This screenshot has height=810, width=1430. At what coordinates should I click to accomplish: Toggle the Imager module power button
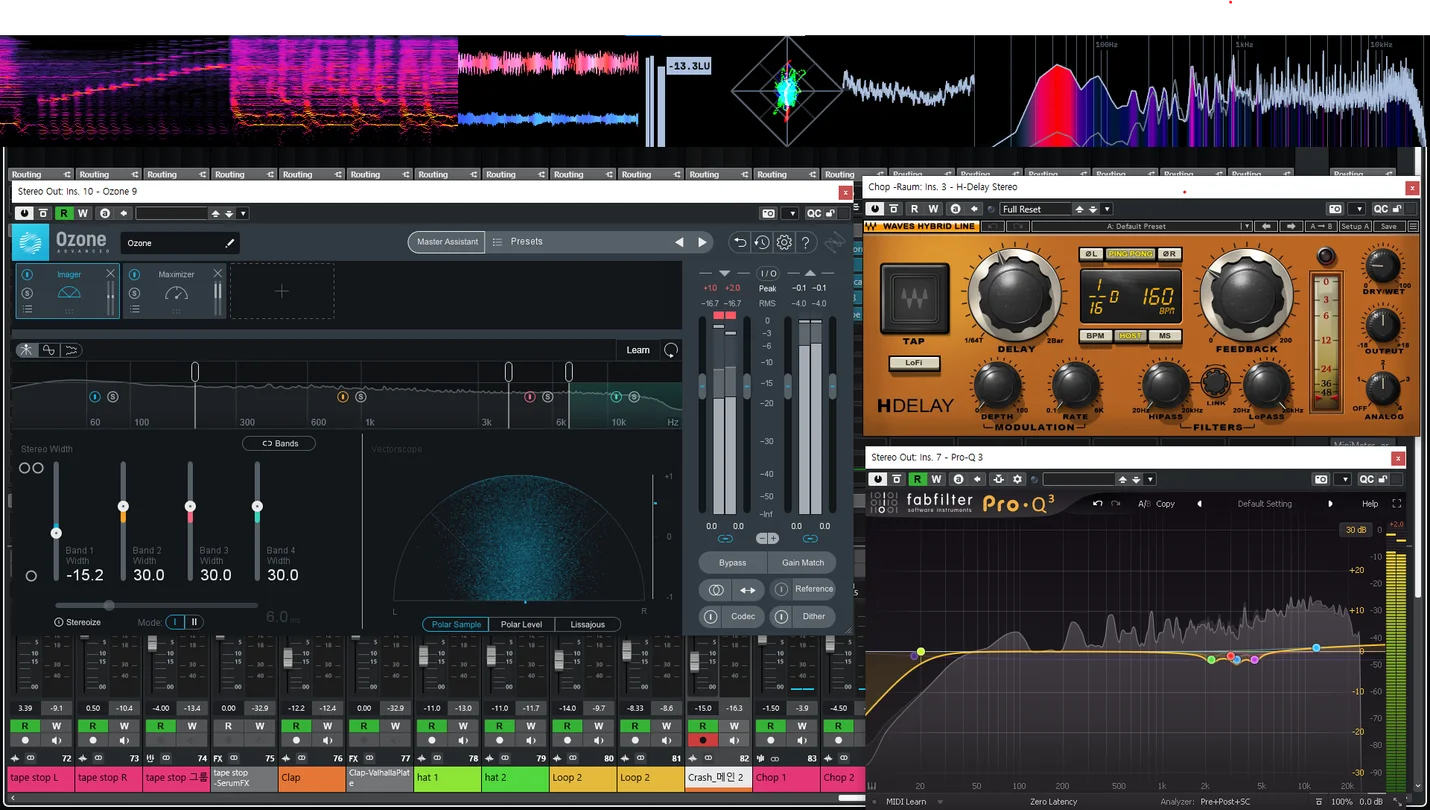tap(27, 274)
